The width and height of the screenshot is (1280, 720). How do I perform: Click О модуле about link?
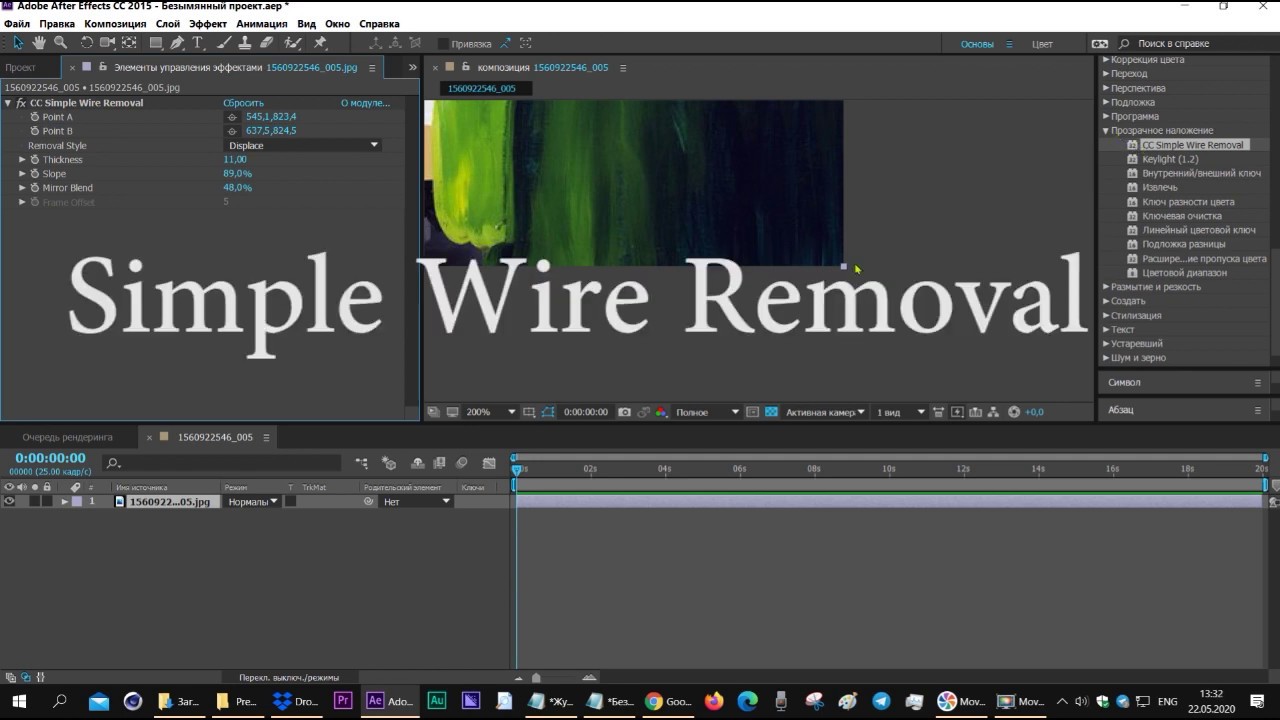click(365, 103)
